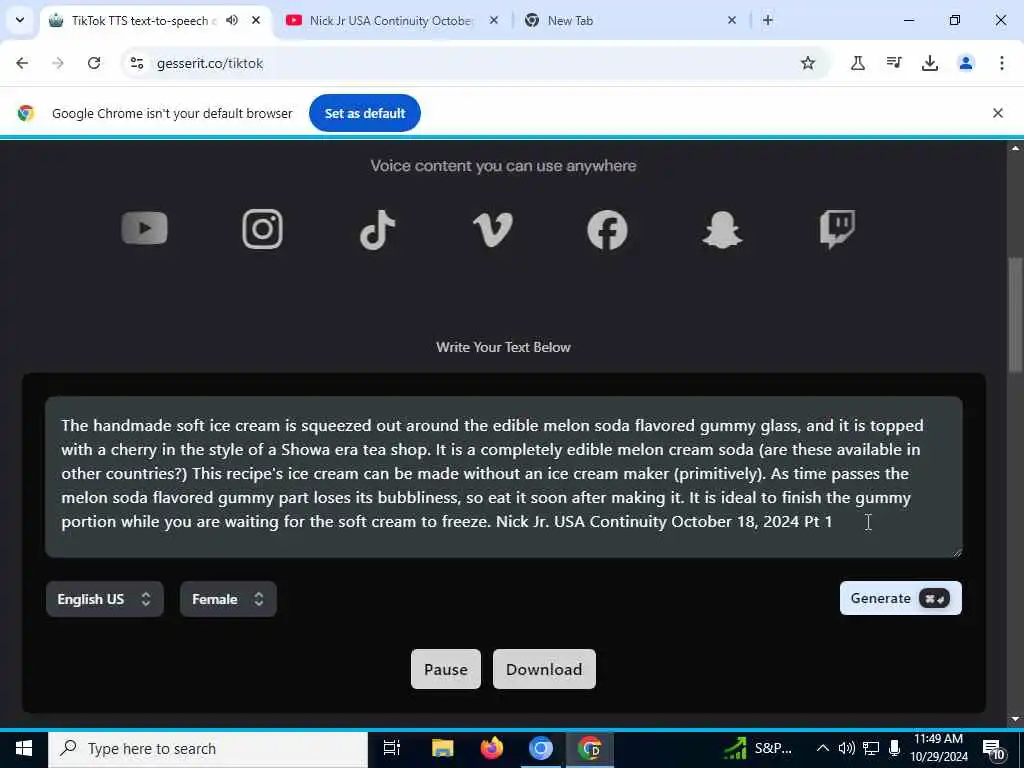1024x768 pixels.
Task: Click the microphone tray icon
Action: pyautogui.click(x=895, y=748)
